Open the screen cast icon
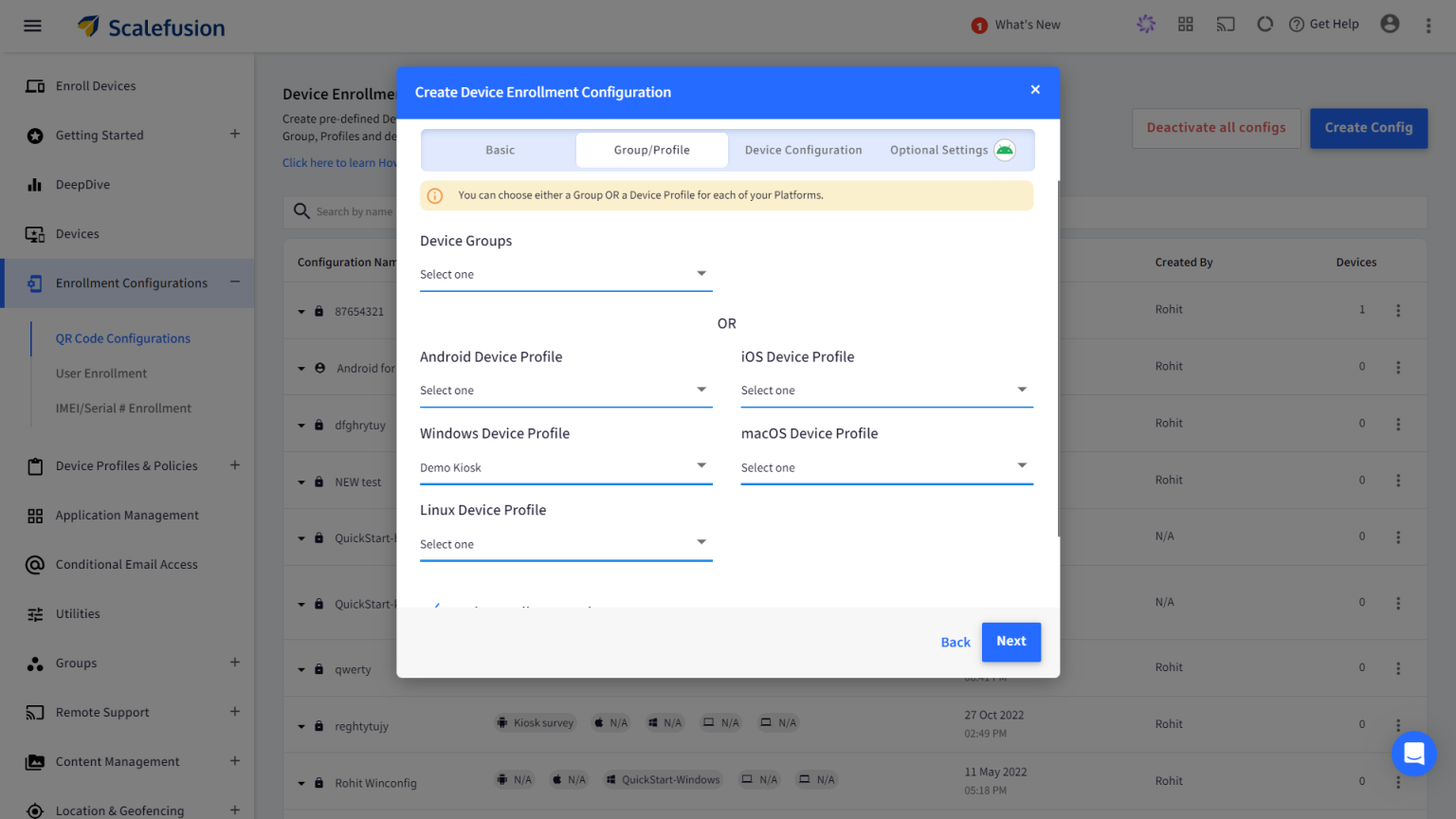 (x=1225, y=24)
